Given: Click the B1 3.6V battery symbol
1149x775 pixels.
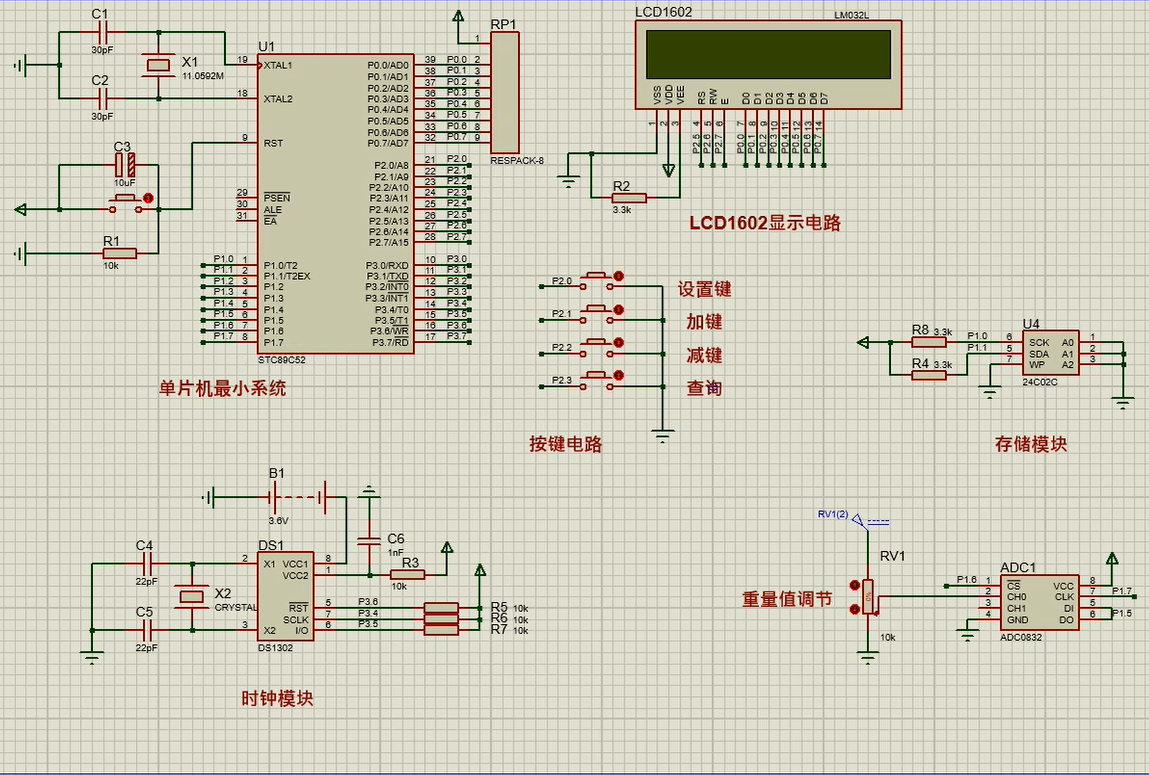Looking at the screenshot, I should [x=296, y=496].
